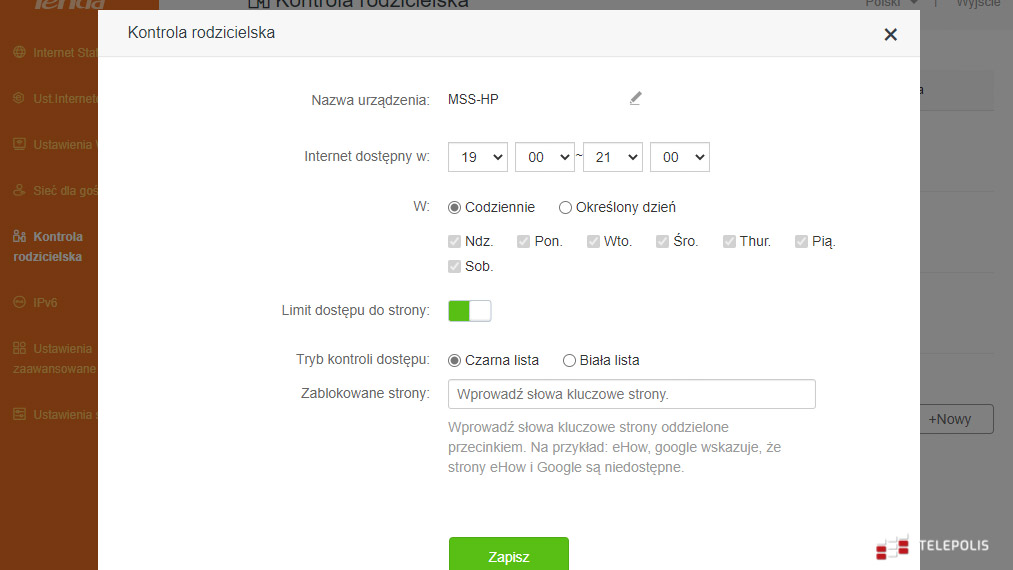Click the IPv6 sidebar icon
The width and height of the screenshot is (1013, 570).
pos(19,302)
